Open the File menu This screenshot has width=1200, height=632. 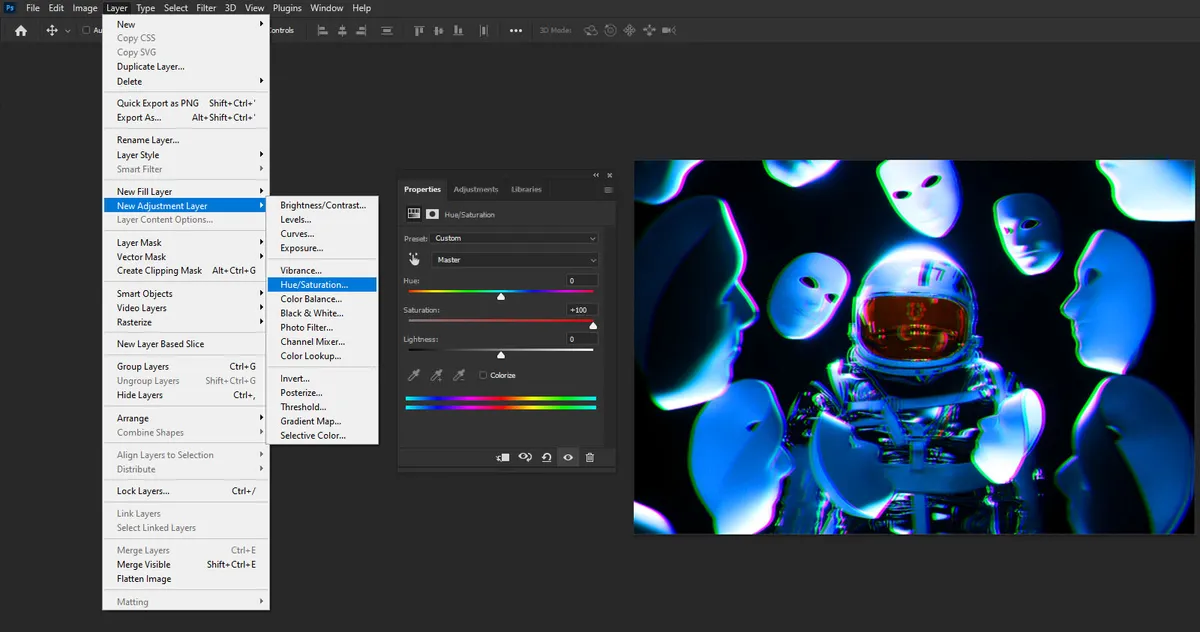pyautogui.click(x=33, y=8)
